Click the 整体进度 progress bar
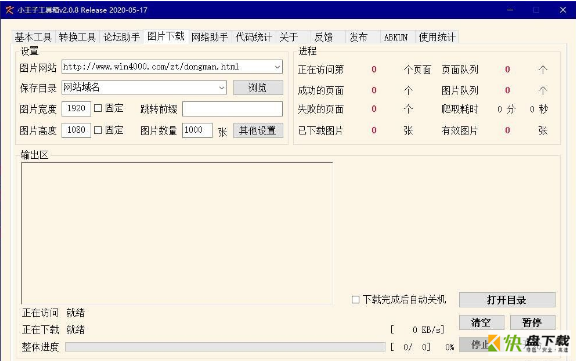This screenshot has height=361, width=576. pos(225,347)
